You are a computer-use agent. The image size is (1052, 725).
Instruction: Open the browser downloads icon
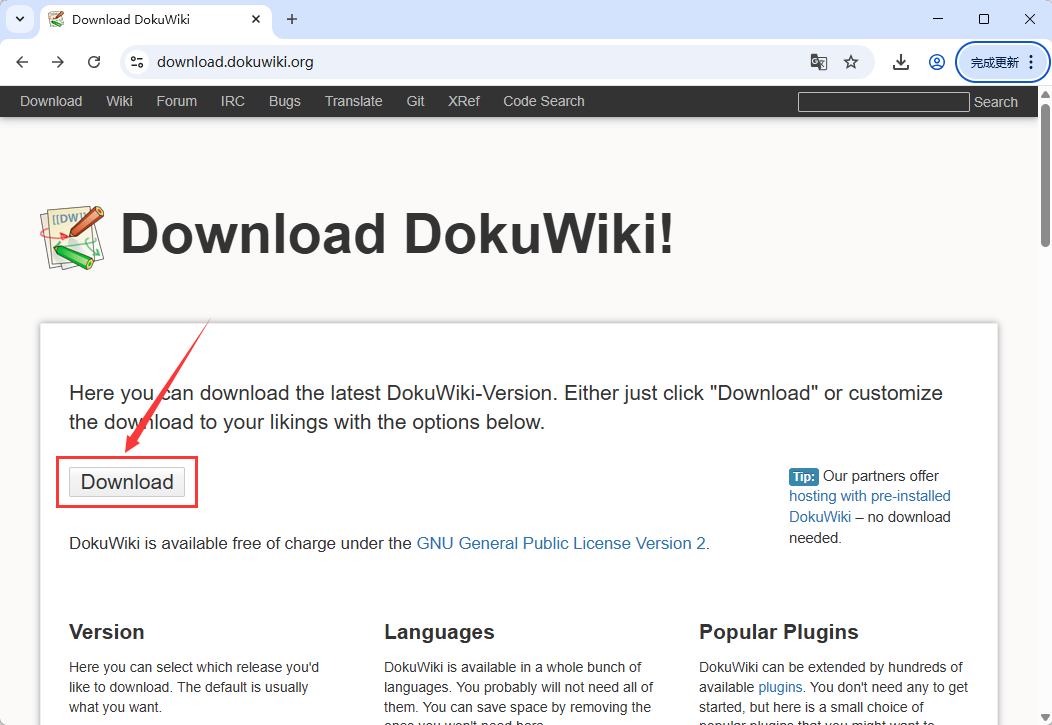click(900, 62)
